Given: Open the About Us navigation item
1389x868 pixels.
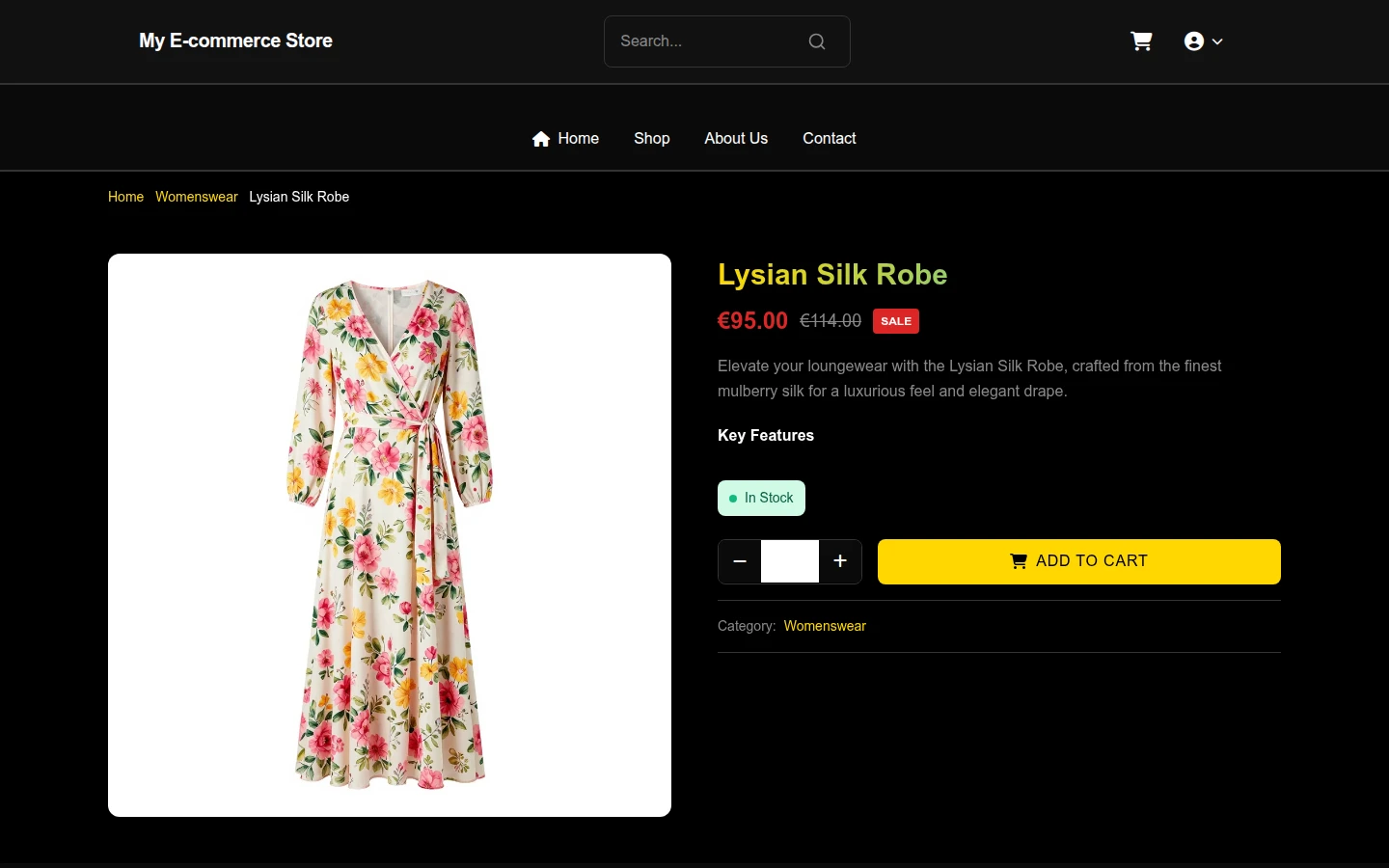Looking at the screenshot, I should click(736, 139).
